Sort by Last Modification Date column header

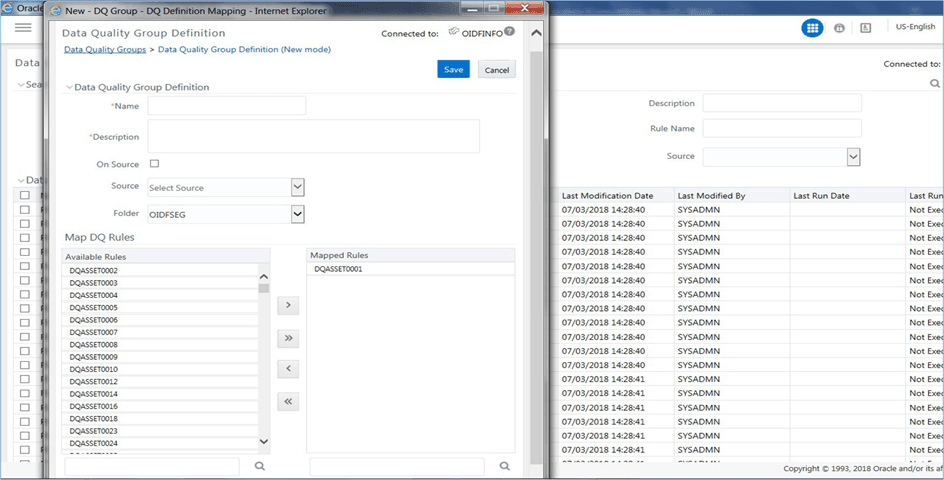[607, 196]
